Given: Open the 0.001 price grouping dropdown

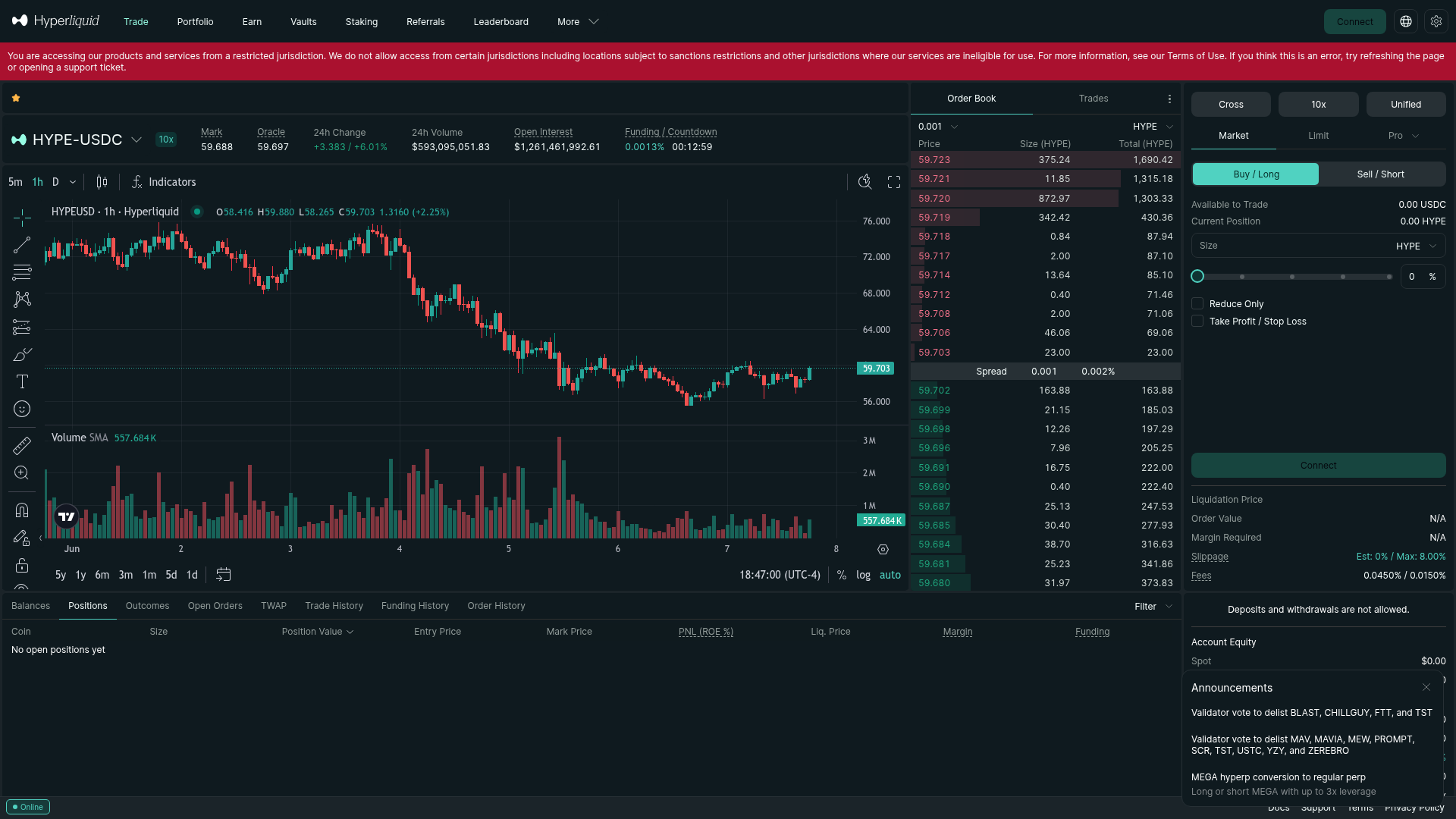Looking at the screenshot, I should 938,127.
